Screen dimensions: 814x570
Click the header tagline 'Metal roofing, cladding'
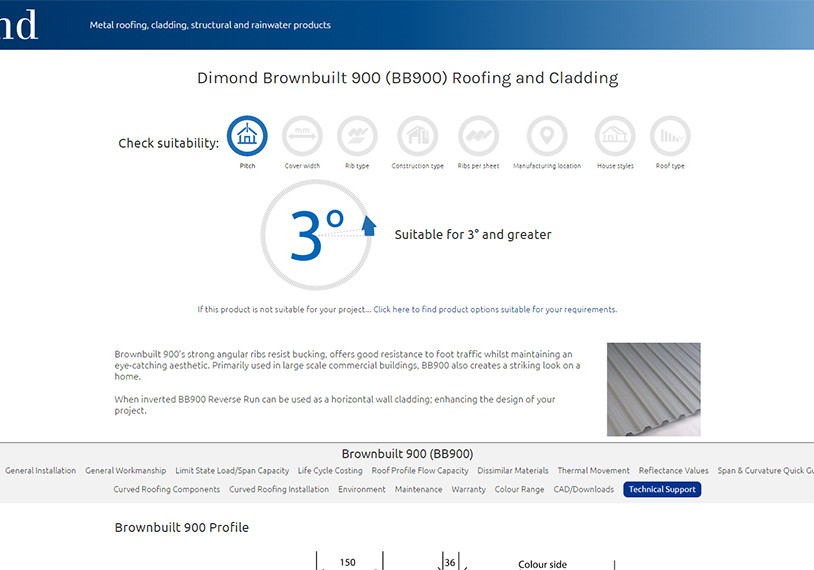click(210, 25)
